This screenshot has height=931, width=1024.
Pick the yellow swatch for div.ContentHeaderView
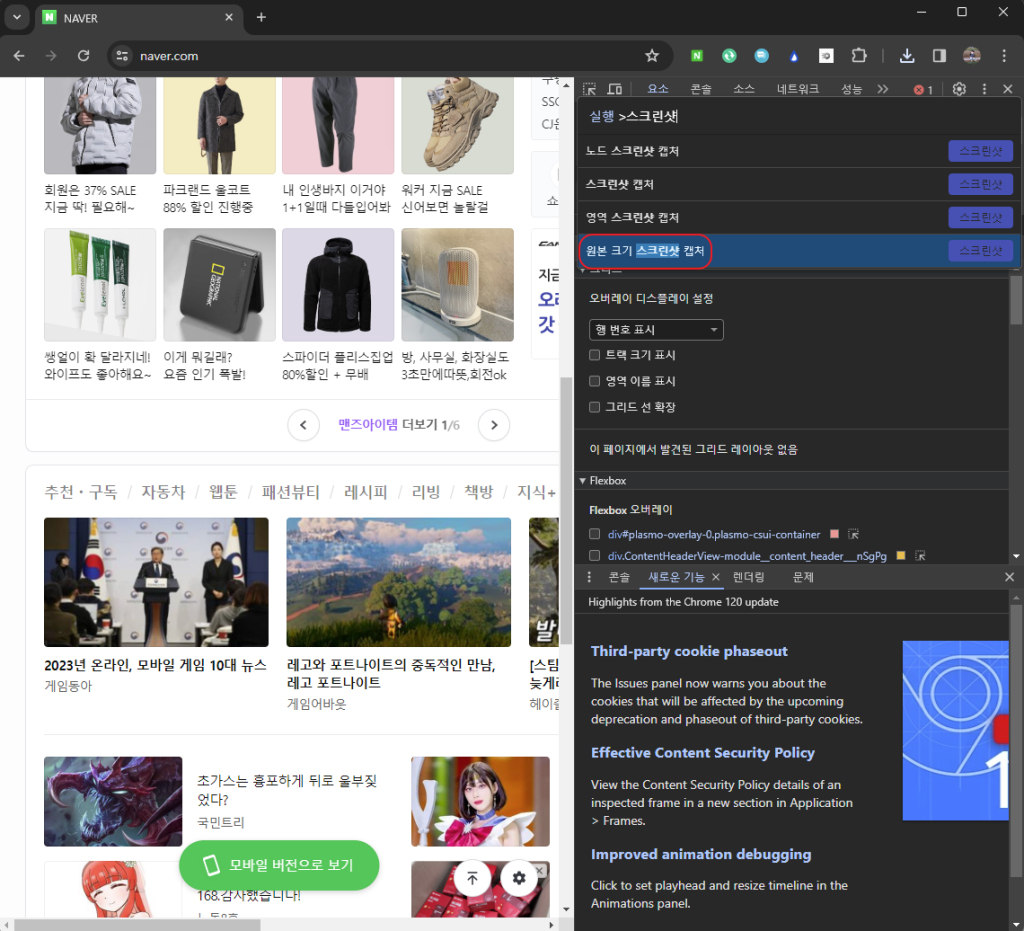[901, 556]
